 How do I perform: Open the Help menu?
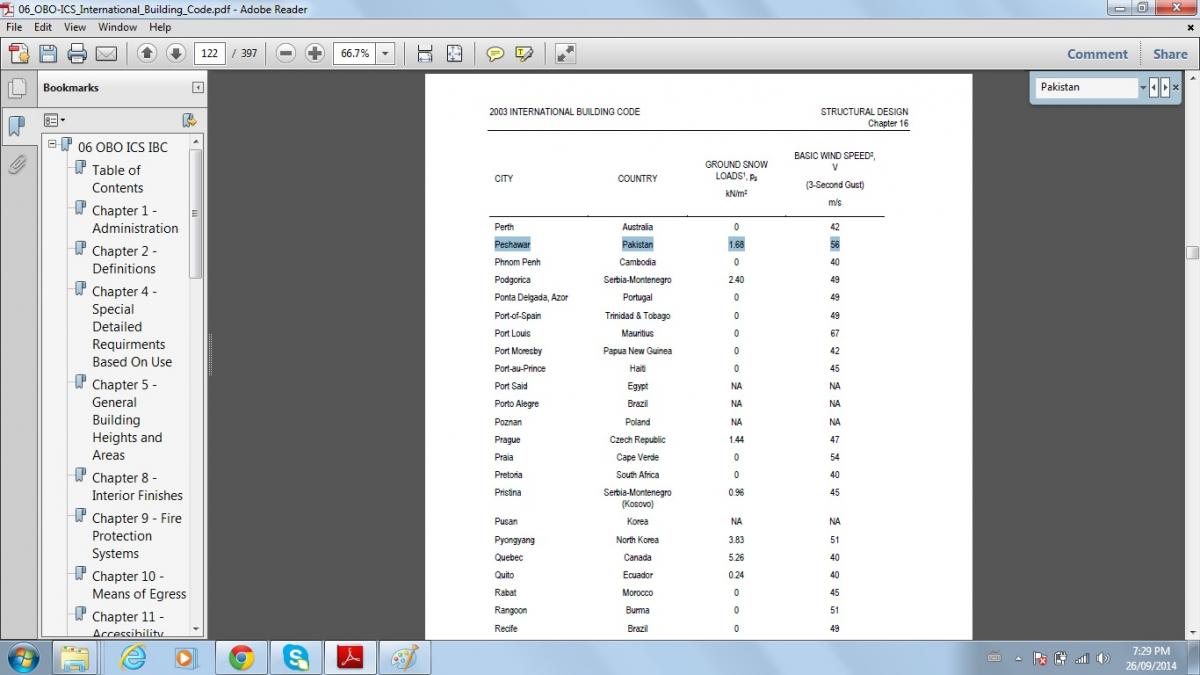pos(160,27)
